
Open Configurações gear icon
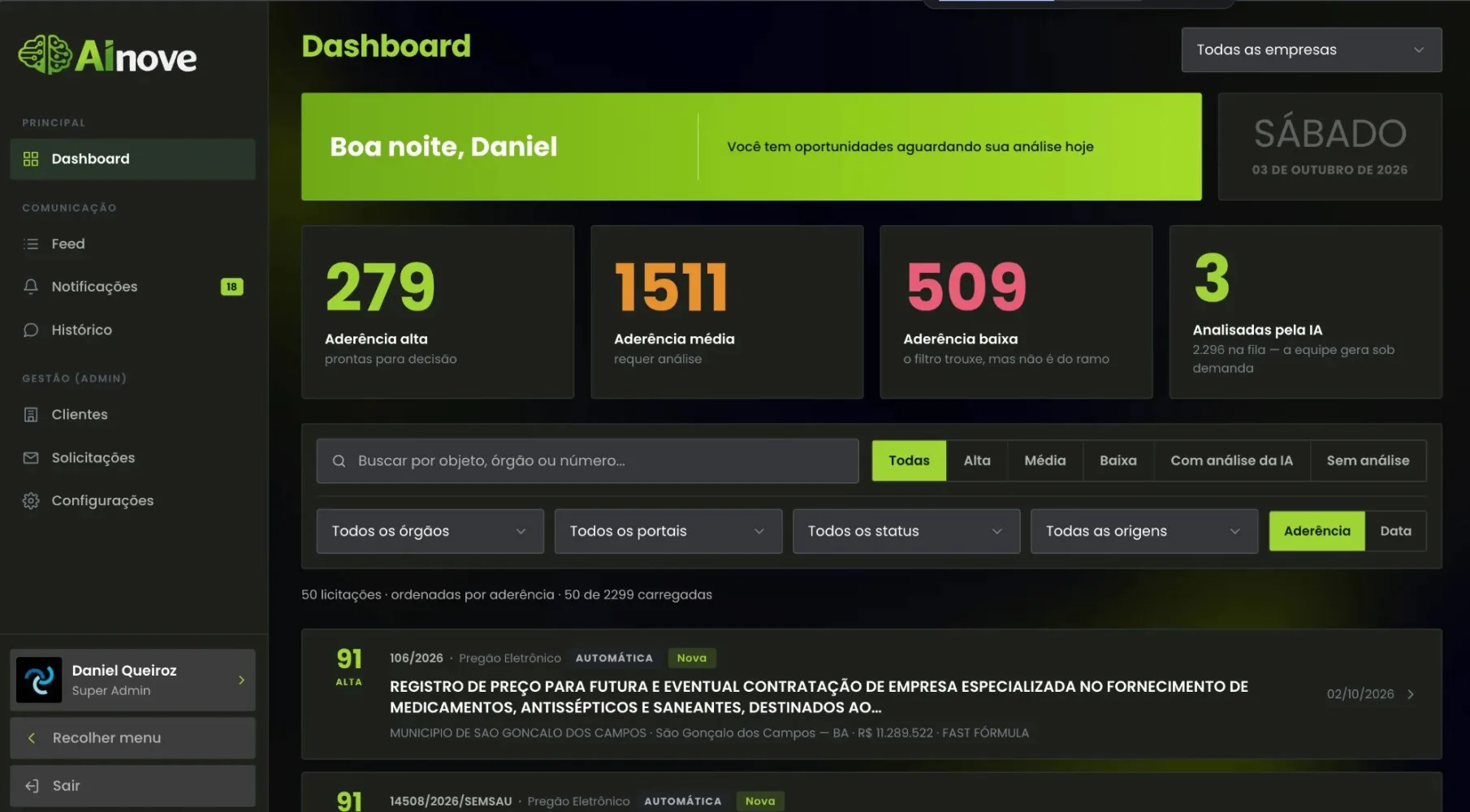[x=31, y=501]
